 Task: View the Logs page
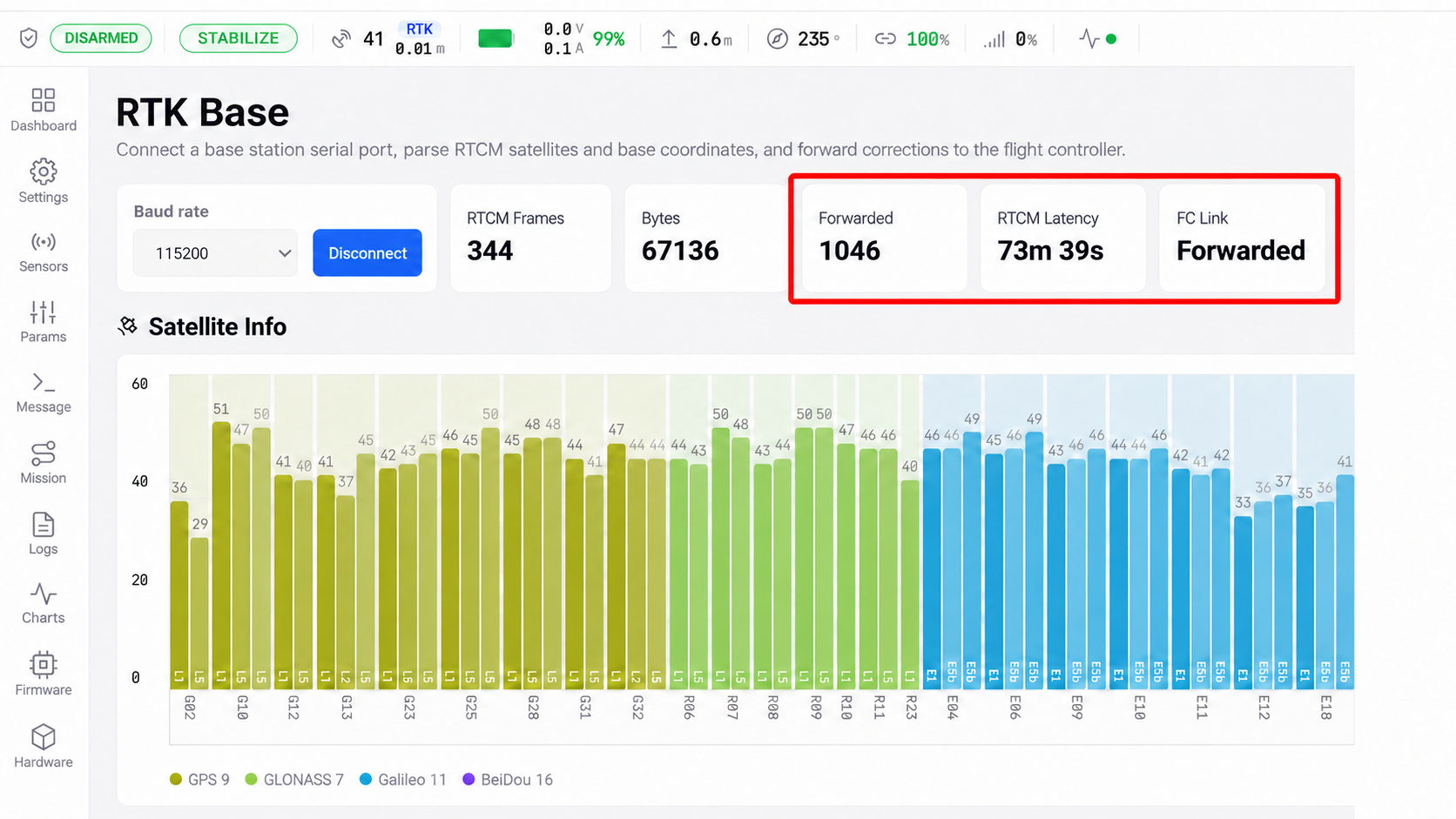tap(44, 534)
